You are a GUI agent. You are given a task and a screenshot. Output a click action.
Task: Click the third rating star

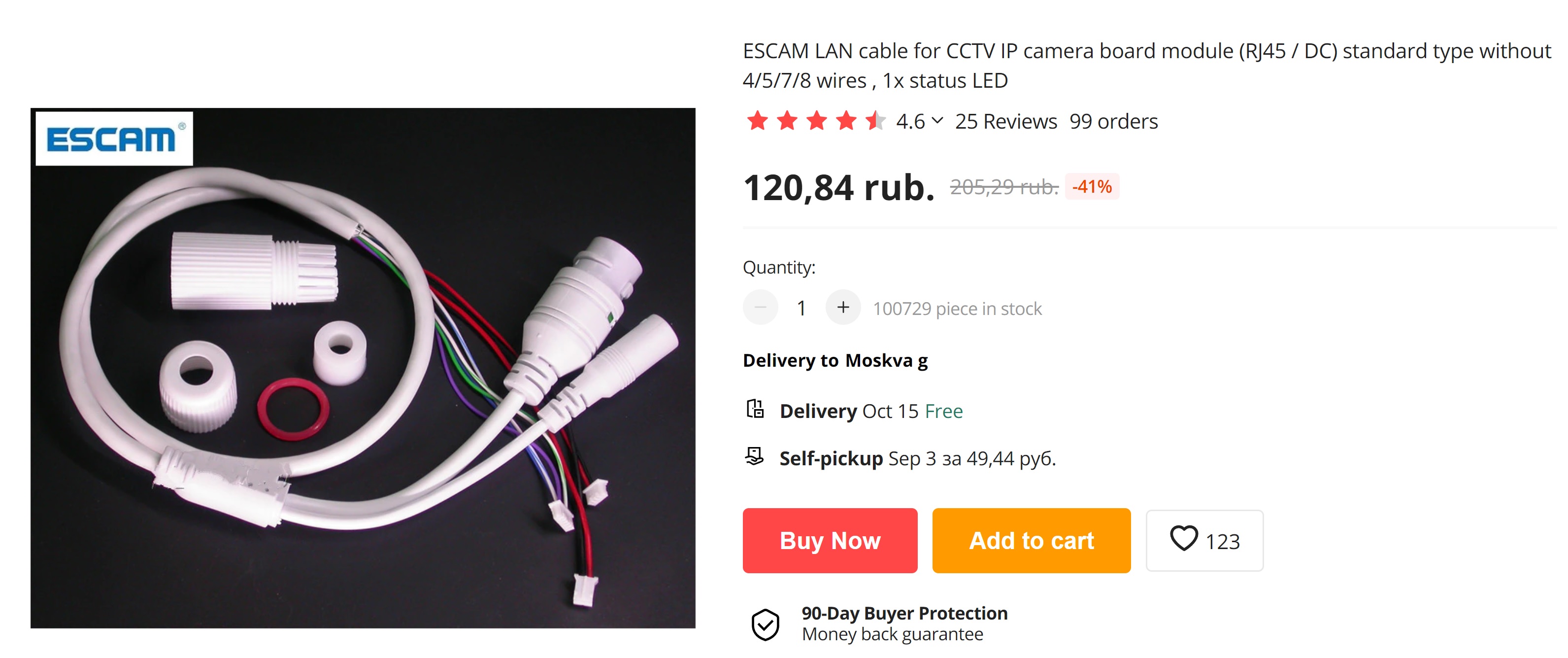point(817,121)
